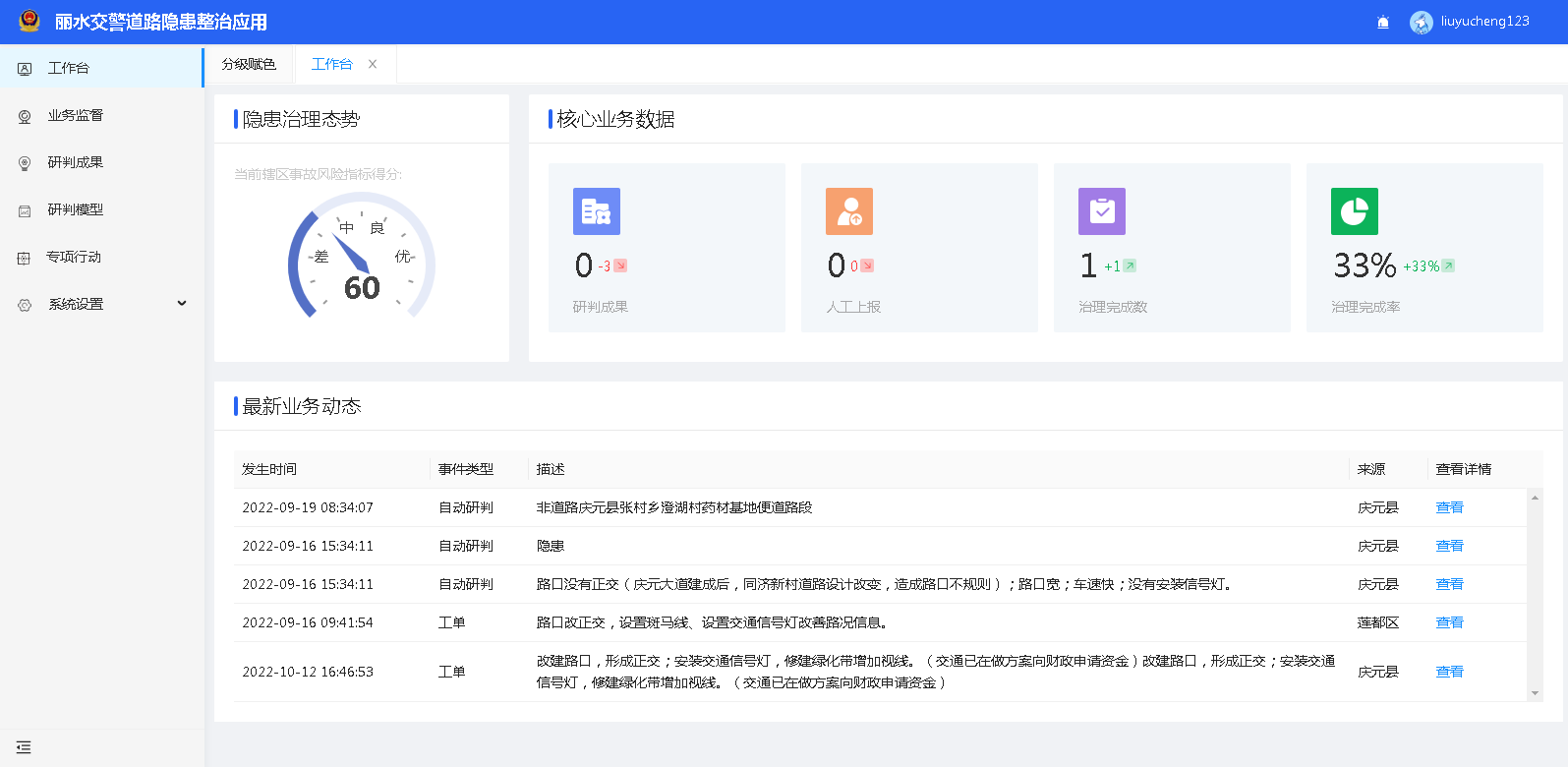Image resolution: width=1568 pixels, height=767 pixels.
Task: Click the 33% 治理完成率 value
Action: click(1365, 265)
